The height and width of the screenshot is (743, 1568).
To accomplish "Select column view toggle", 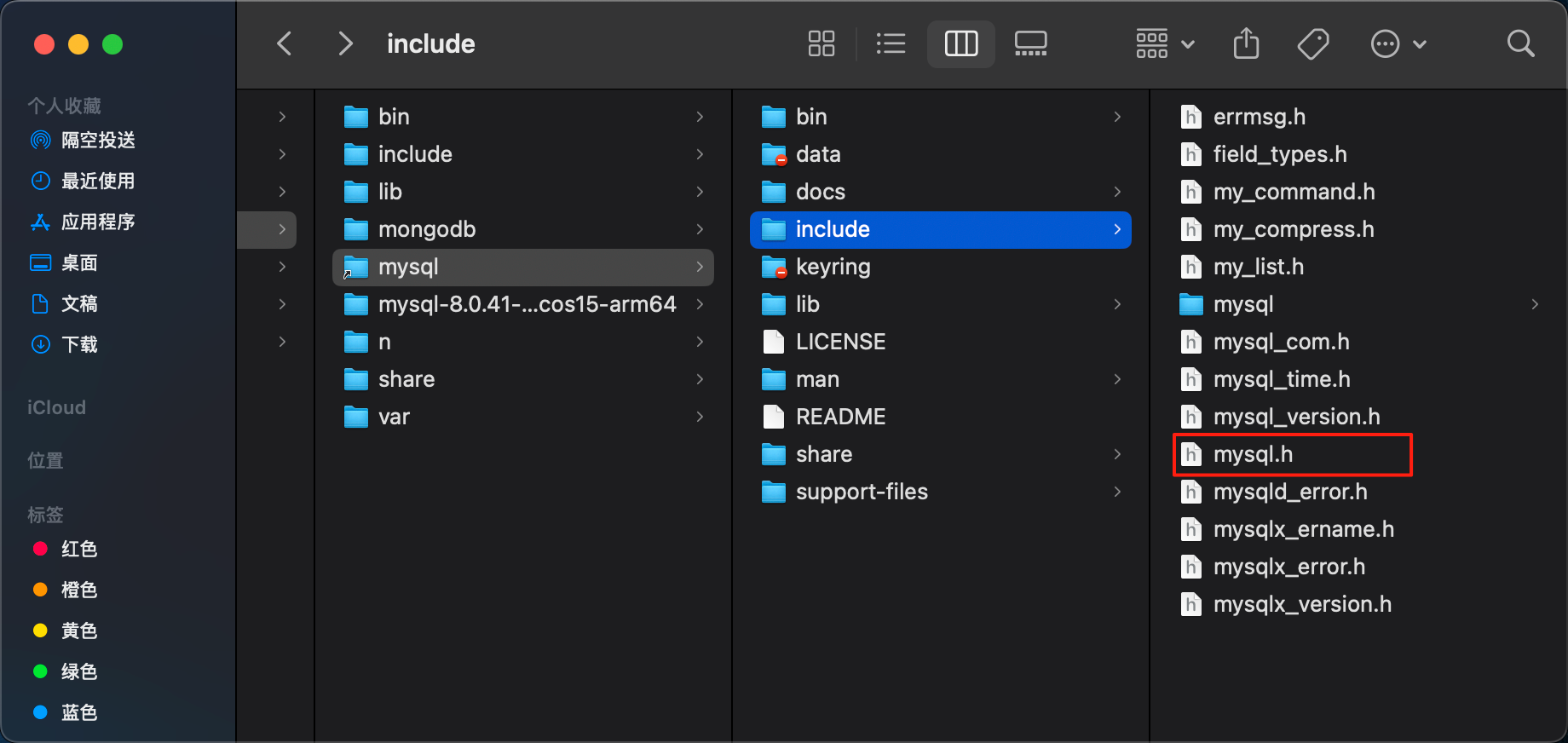I will 960,43.
